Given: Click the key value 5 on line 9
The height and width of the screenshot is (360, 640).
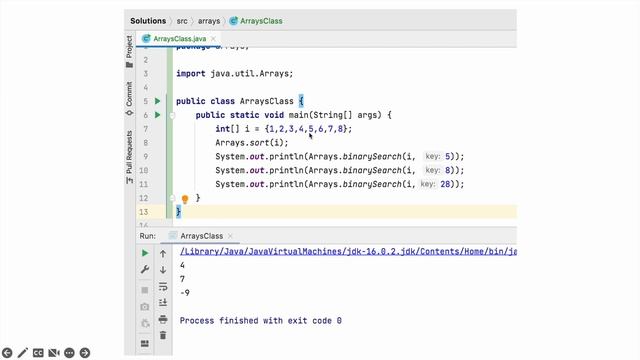Looking at the screenshot, I should [447, 156].
